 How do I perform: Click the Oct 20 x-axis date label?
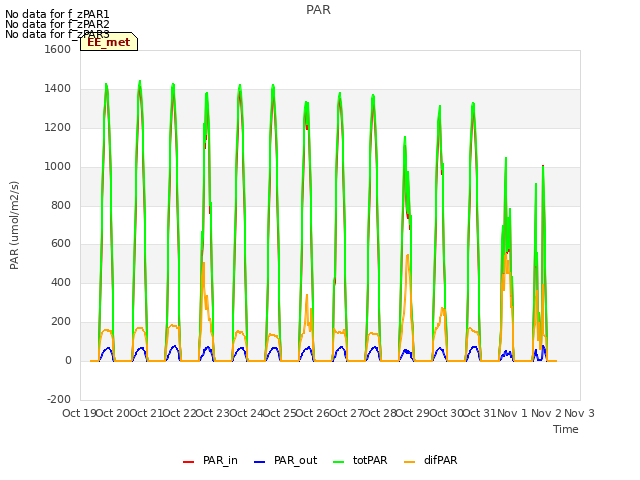click(113, 413)
